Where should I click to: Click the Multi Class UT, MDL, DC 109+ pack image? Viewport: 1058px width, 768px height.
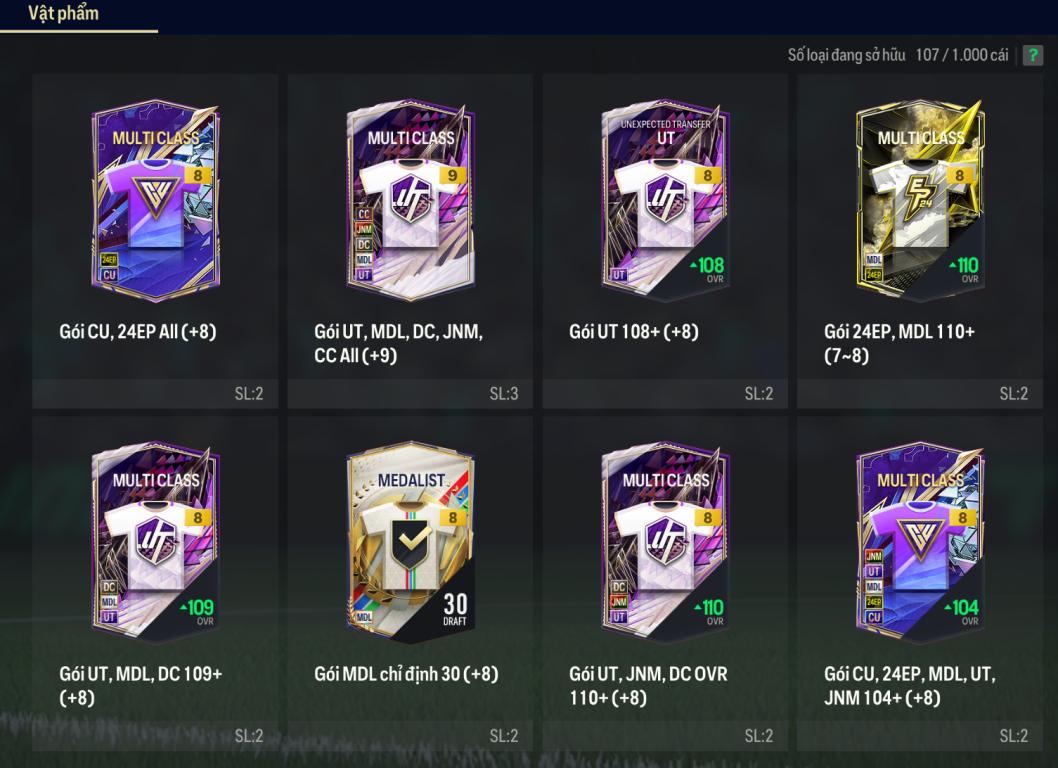click(155, 543)
